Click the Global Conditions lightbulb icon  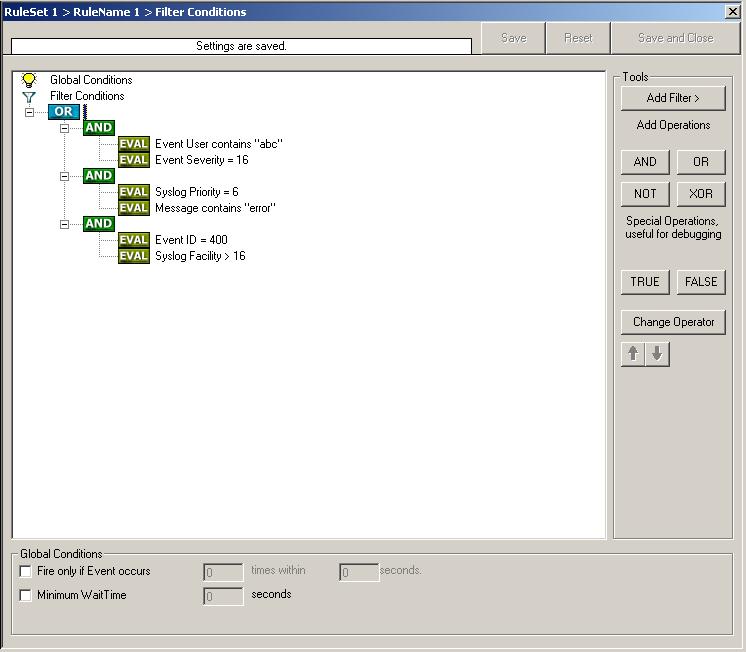(x=29, y=80)
